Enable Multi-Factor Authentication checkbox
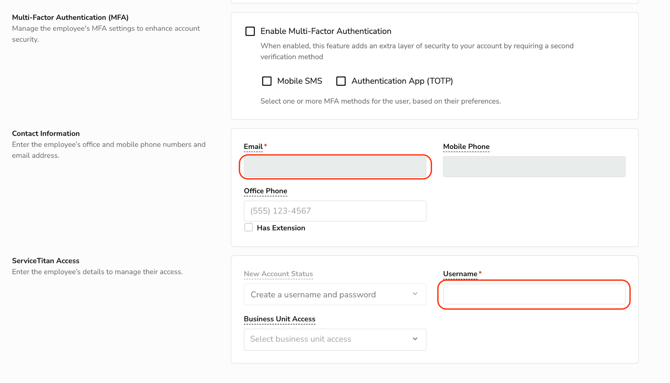 click(250, 31)
